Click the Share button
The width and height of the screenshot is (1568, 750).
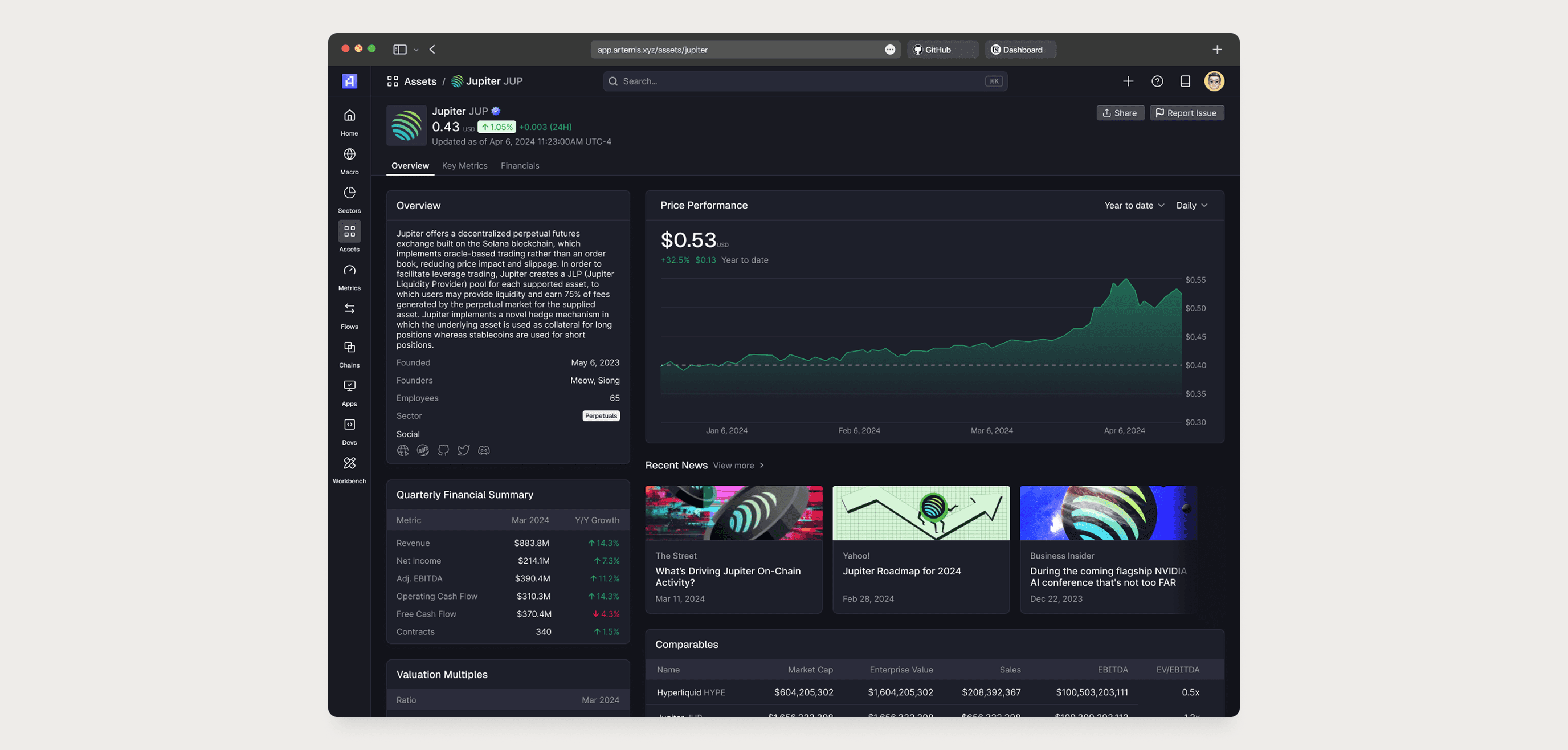[x=1120, y=113]
